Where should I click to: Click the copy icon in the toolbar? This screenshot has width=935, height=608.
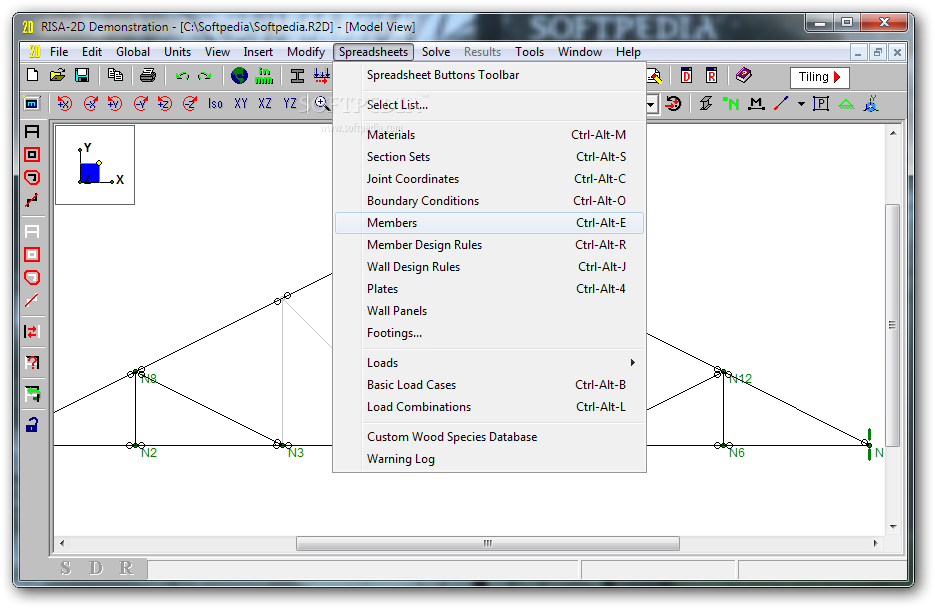pos(115,75)
